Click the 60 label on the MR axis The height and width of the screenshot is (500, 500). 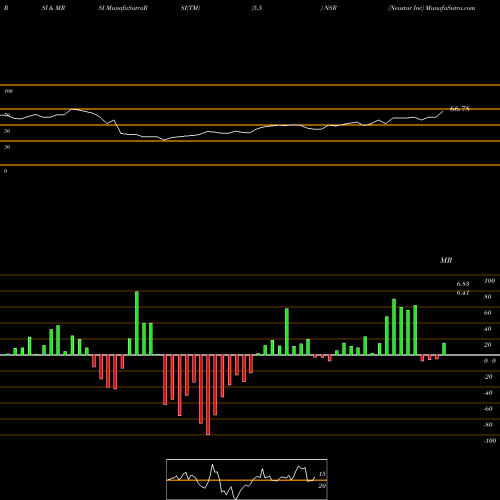[x=488, y=313]
